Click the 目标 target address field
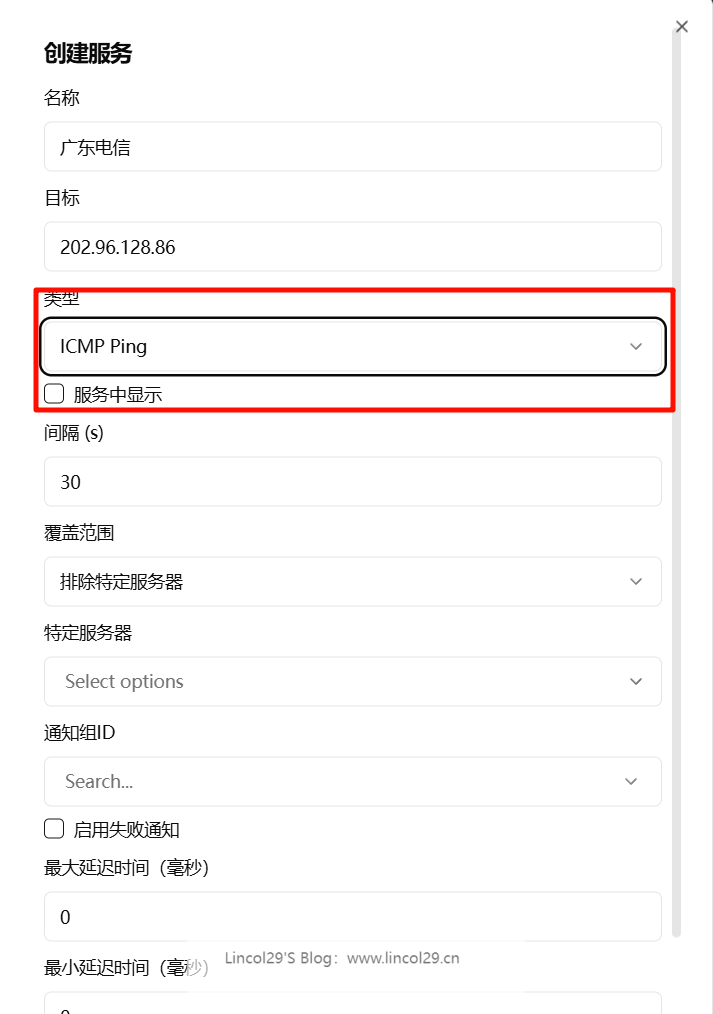 [x=352, y=247]
